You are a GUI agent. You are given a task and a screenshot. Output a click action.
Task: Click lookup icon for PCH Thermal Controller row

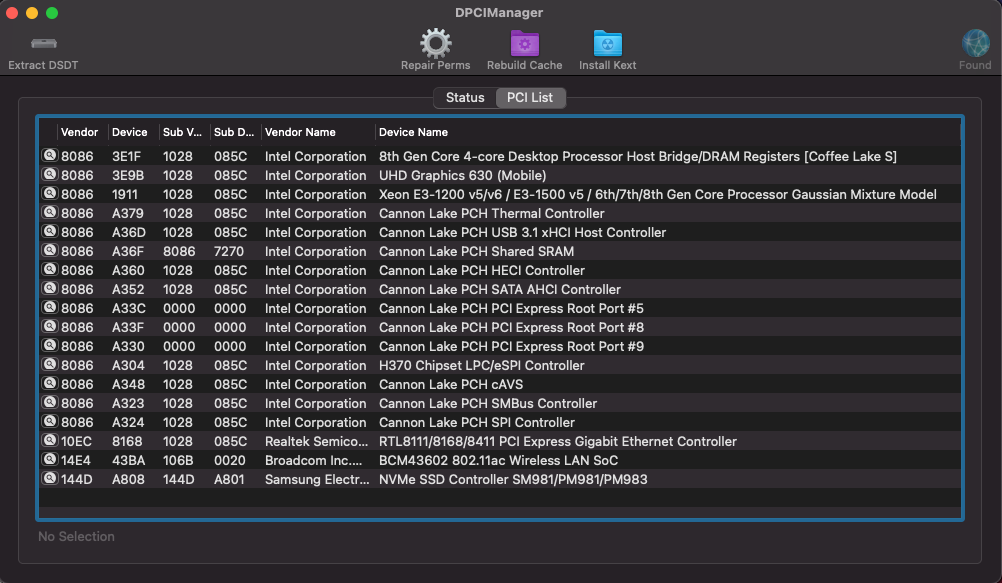50,212
